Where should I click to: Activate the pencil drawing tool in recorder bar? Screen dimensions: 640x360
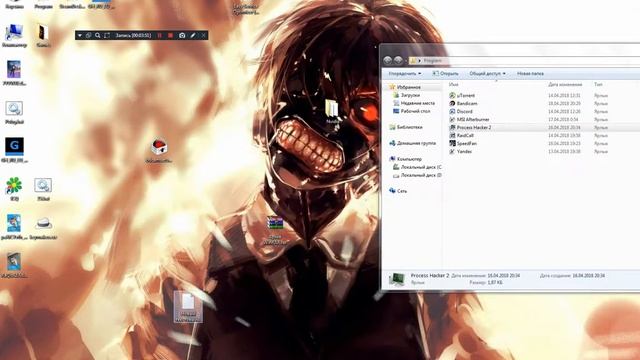(x=193, y=36)
